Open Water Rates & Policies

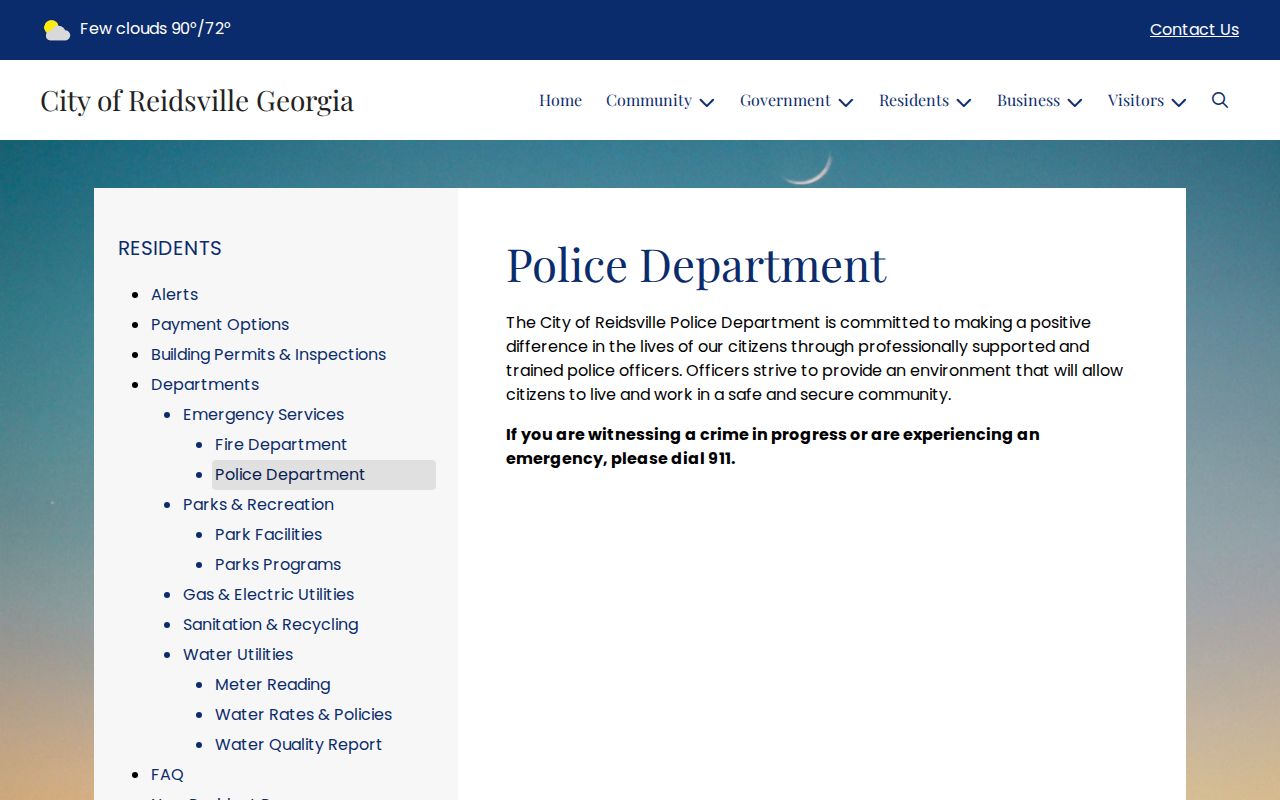[x=304, y=714]
